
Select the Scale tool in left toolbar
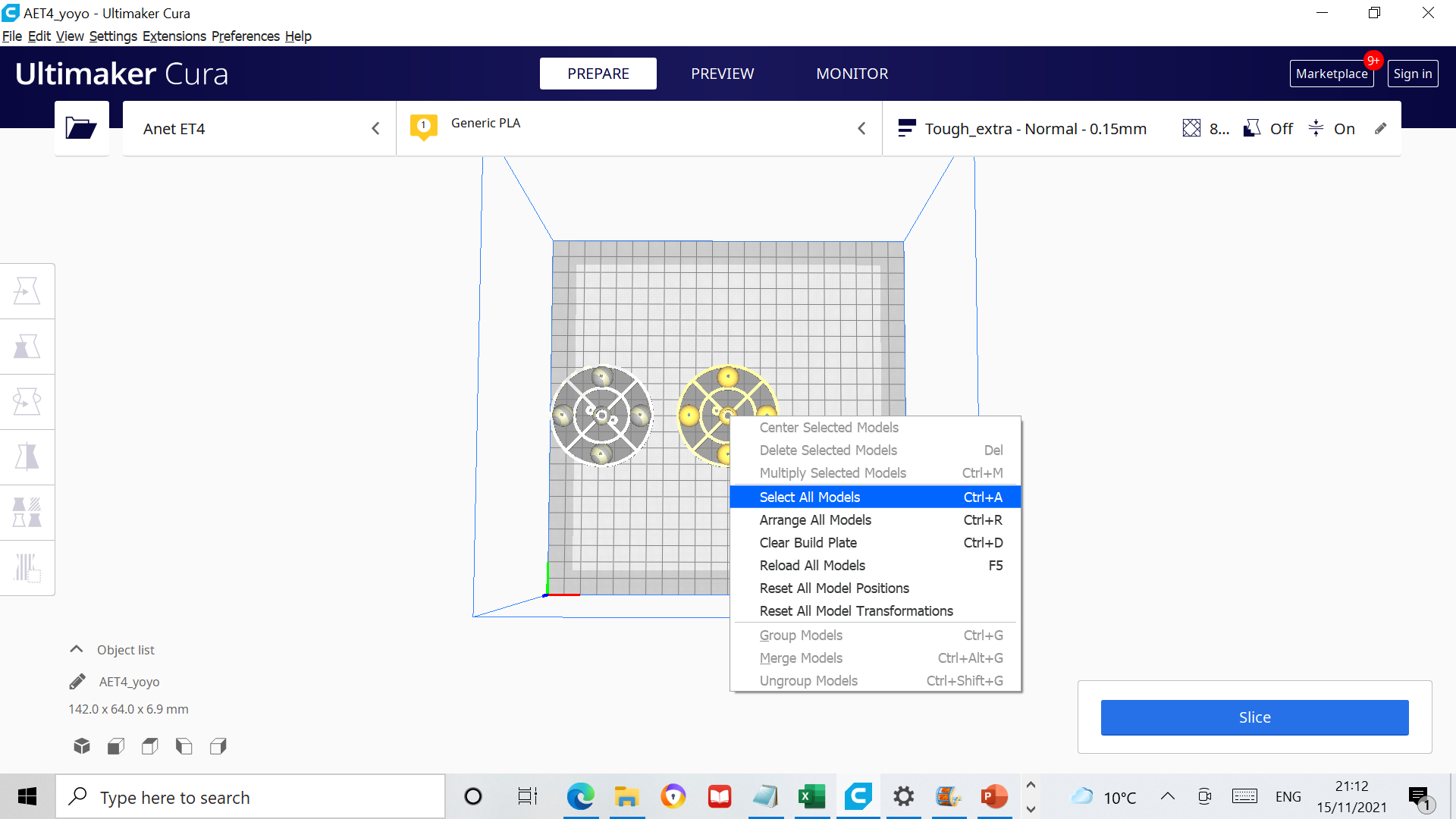[27, 347]
